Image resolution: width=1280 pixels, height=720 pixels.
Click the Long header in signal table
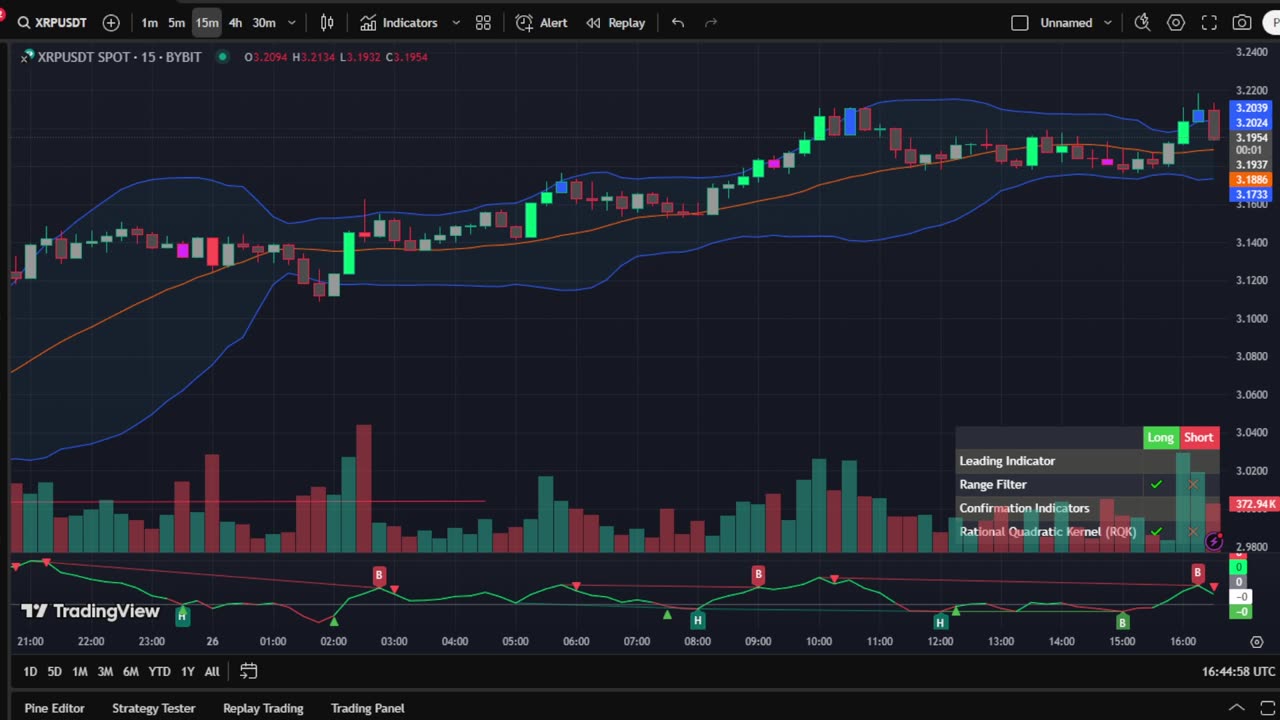tap(1161, 437)
